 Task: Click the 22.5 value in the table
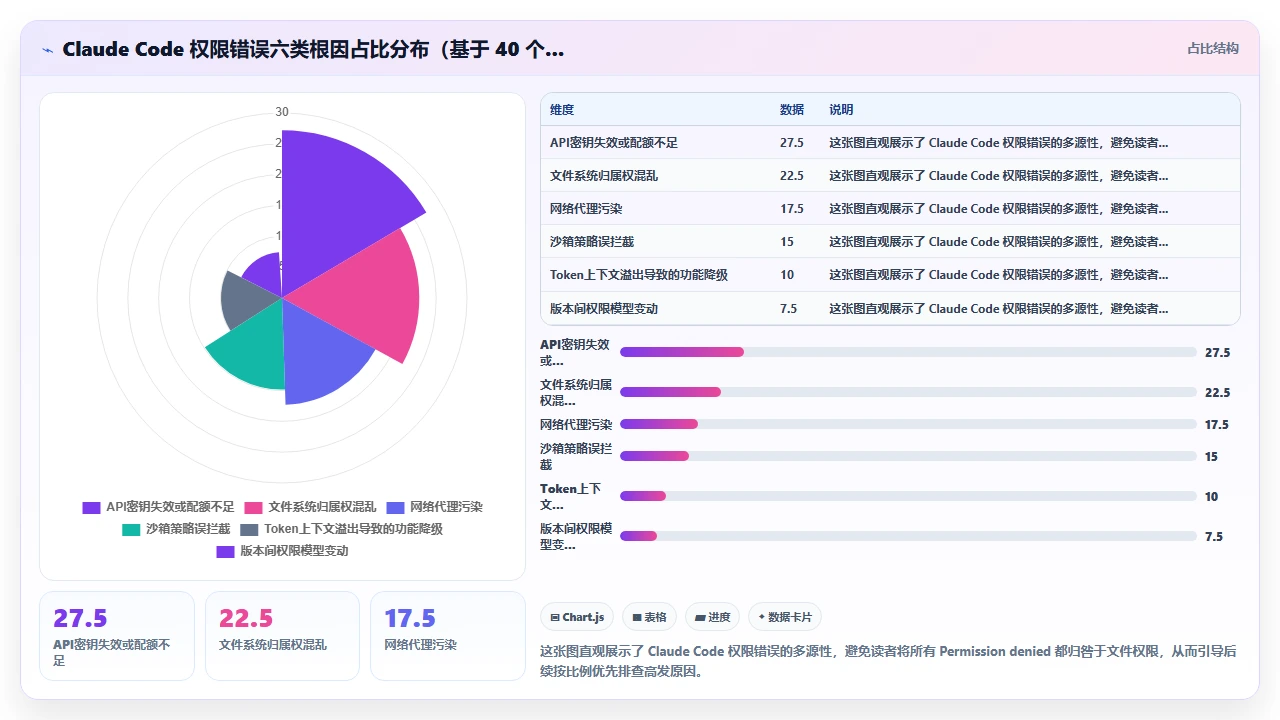click(x=792, y=176)
